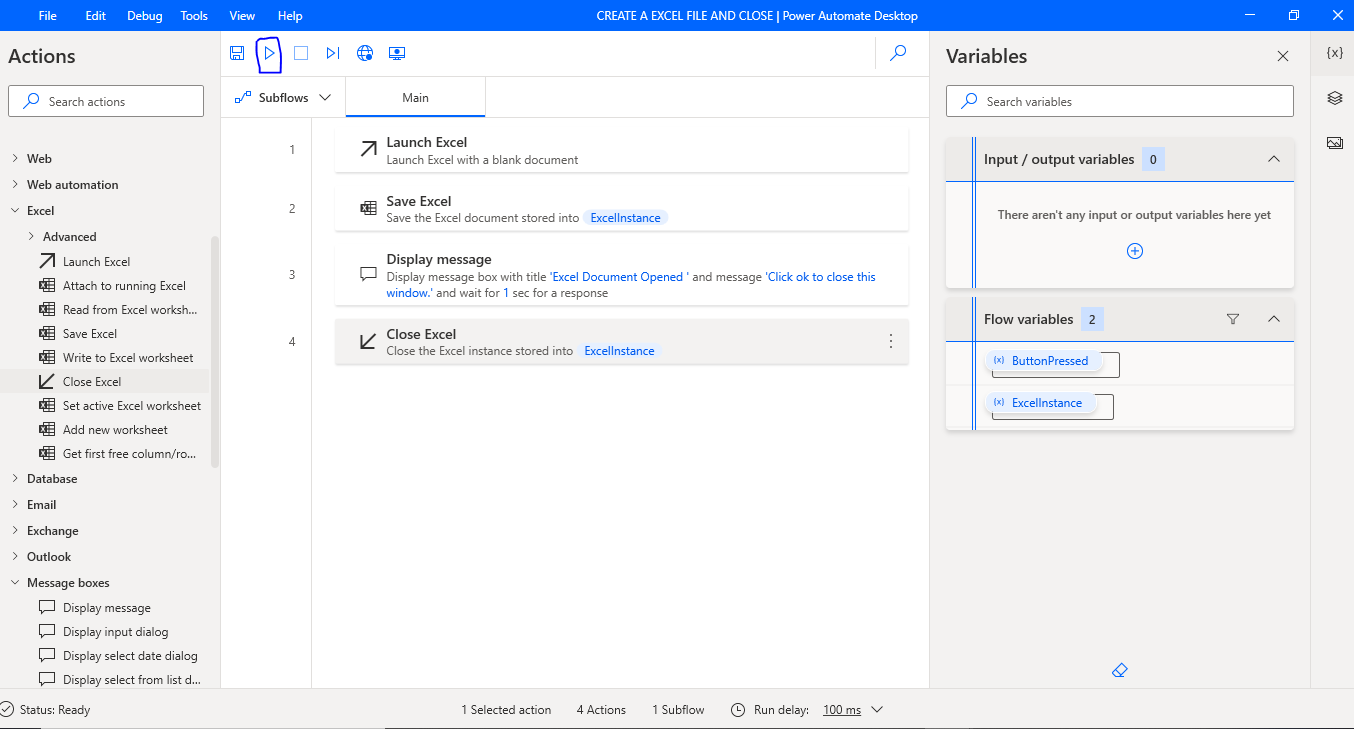Toggle the variables {x} pane icon

(1334, 53)
